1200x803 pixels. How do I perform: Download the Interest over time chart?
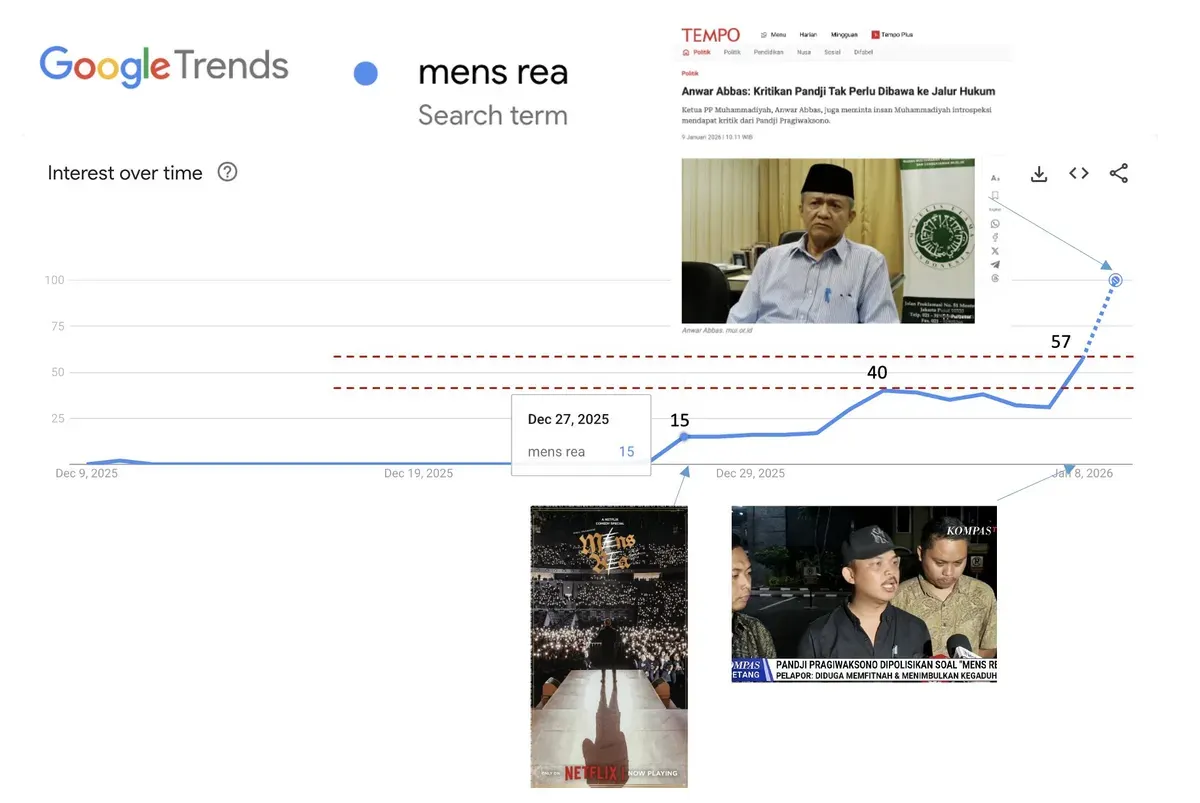pyautogui.click(x=1039, y=174)
